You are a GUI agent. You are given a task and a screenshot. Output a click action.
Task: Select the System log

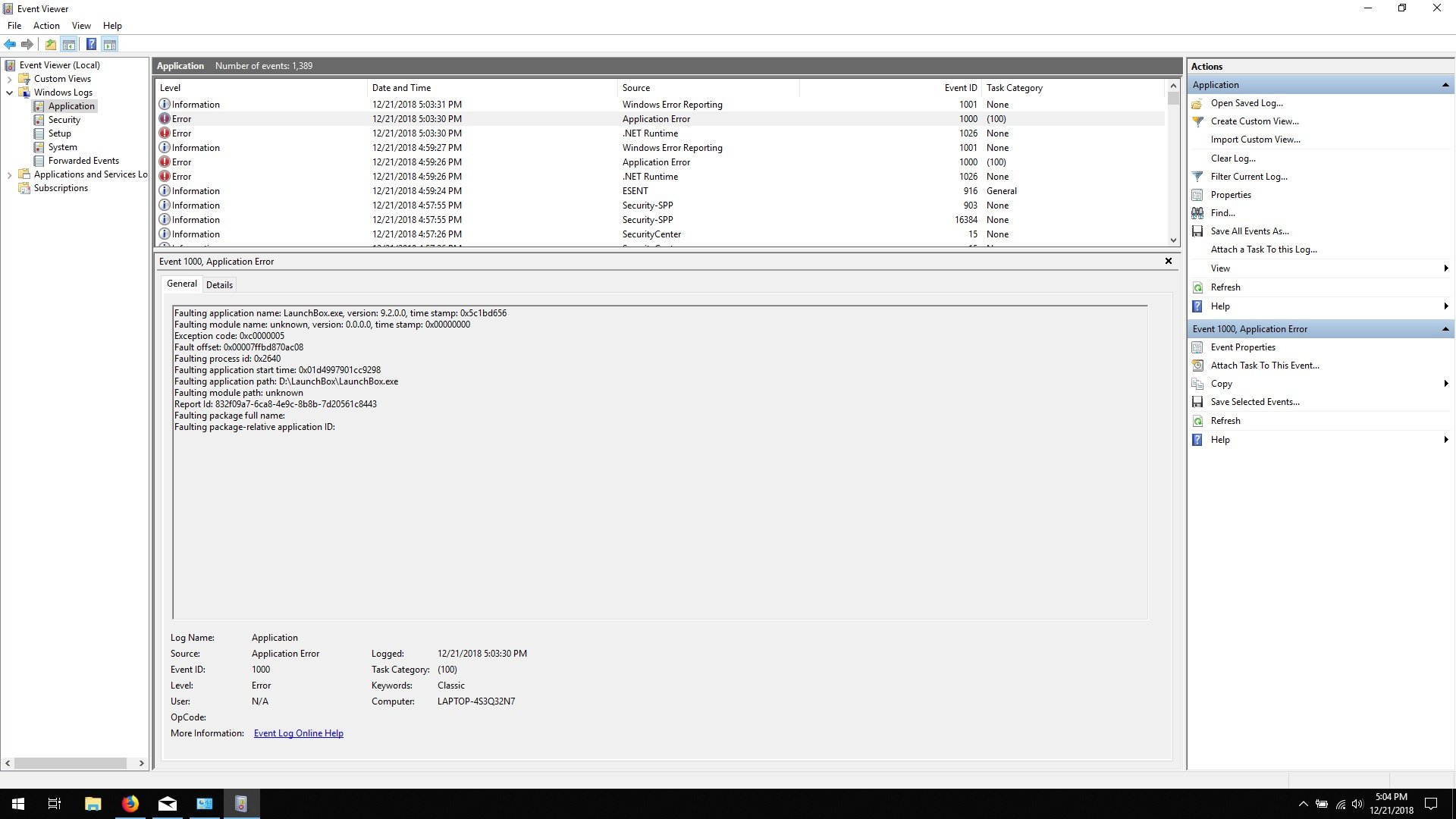(62, 147)
